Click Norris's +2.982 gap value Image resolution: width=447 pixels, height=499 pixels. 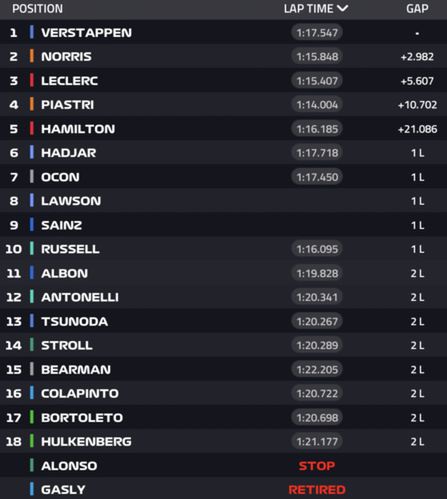point(417,57)
